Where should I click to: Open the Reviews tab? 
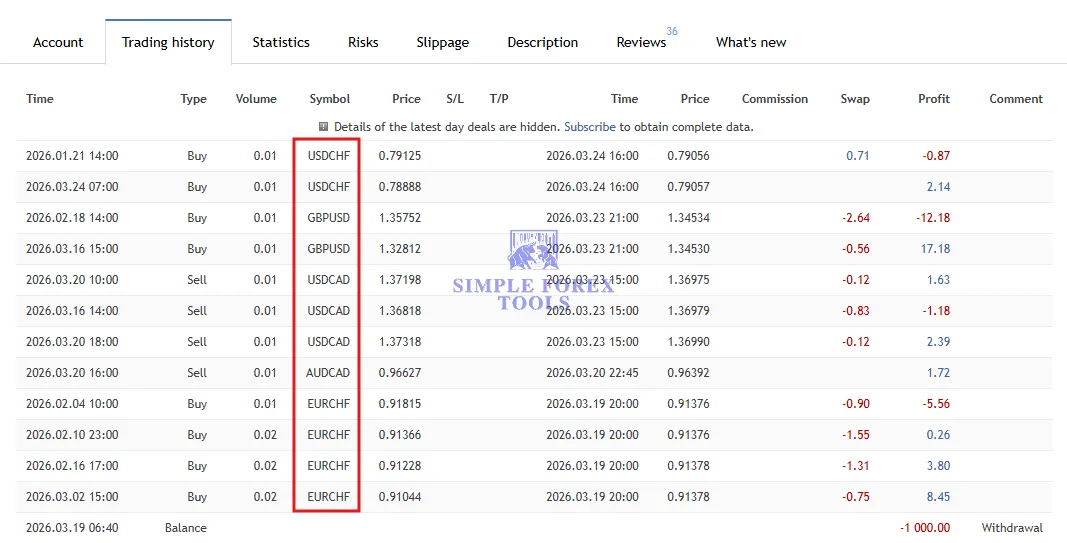(x=641, y=42)
